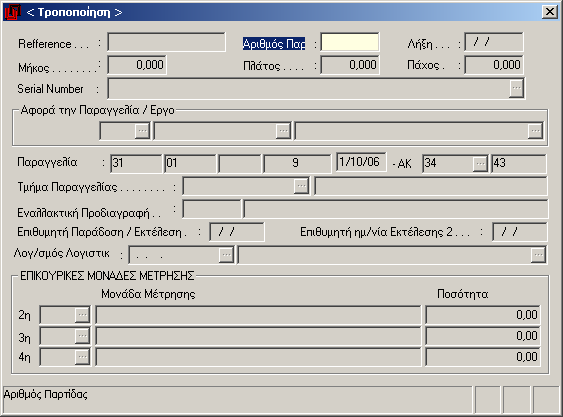The height and width of the screenshot is (417, 563).
Task: Open the Τμήμα Παραγγελίας lookup button
Action: click(x=301, y=186)
